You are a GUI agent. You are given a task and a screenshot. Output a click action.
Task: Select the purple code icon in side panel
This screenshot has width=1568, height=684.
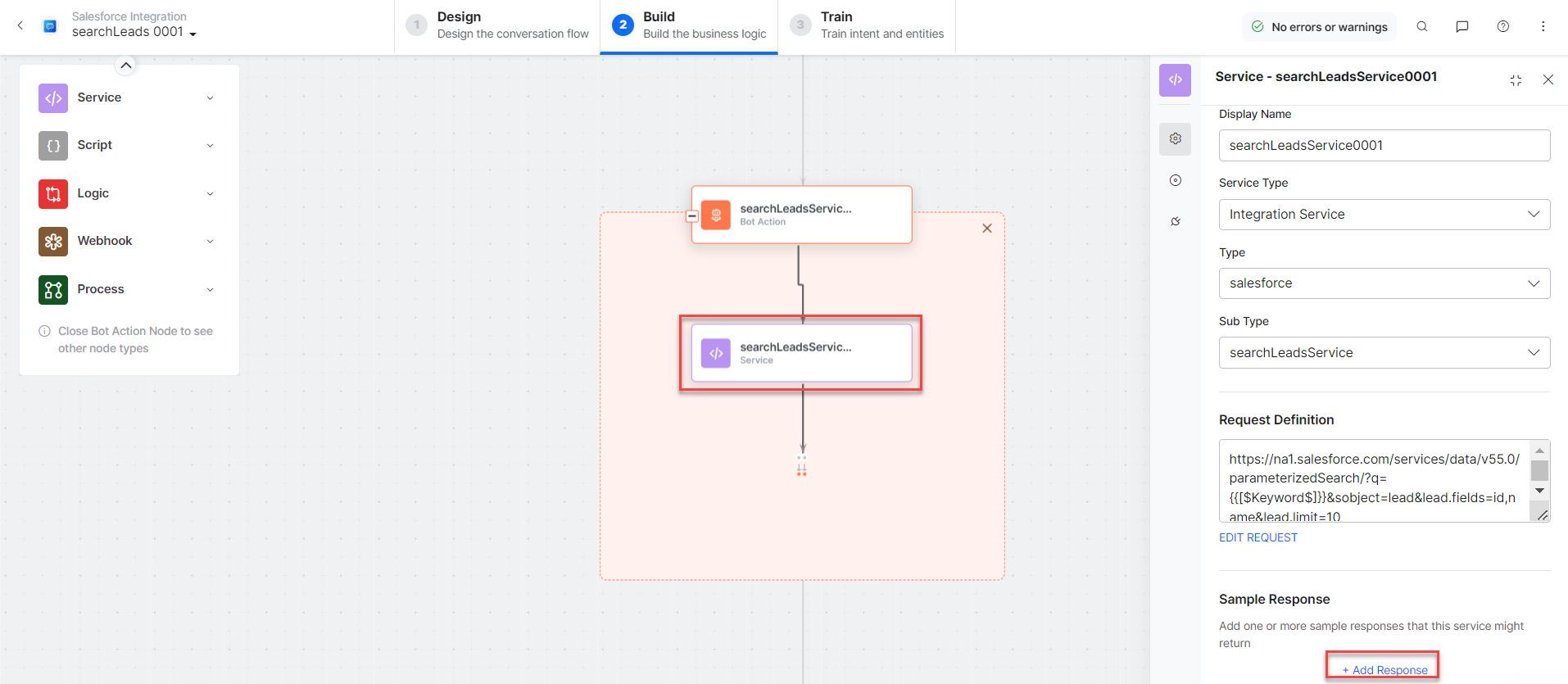[x=1175, y=79]
